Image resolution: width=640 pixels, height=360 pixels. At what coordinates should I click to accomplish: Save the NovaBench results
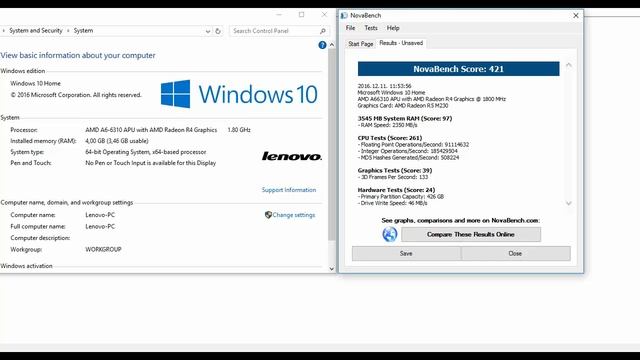pos(406,253)
